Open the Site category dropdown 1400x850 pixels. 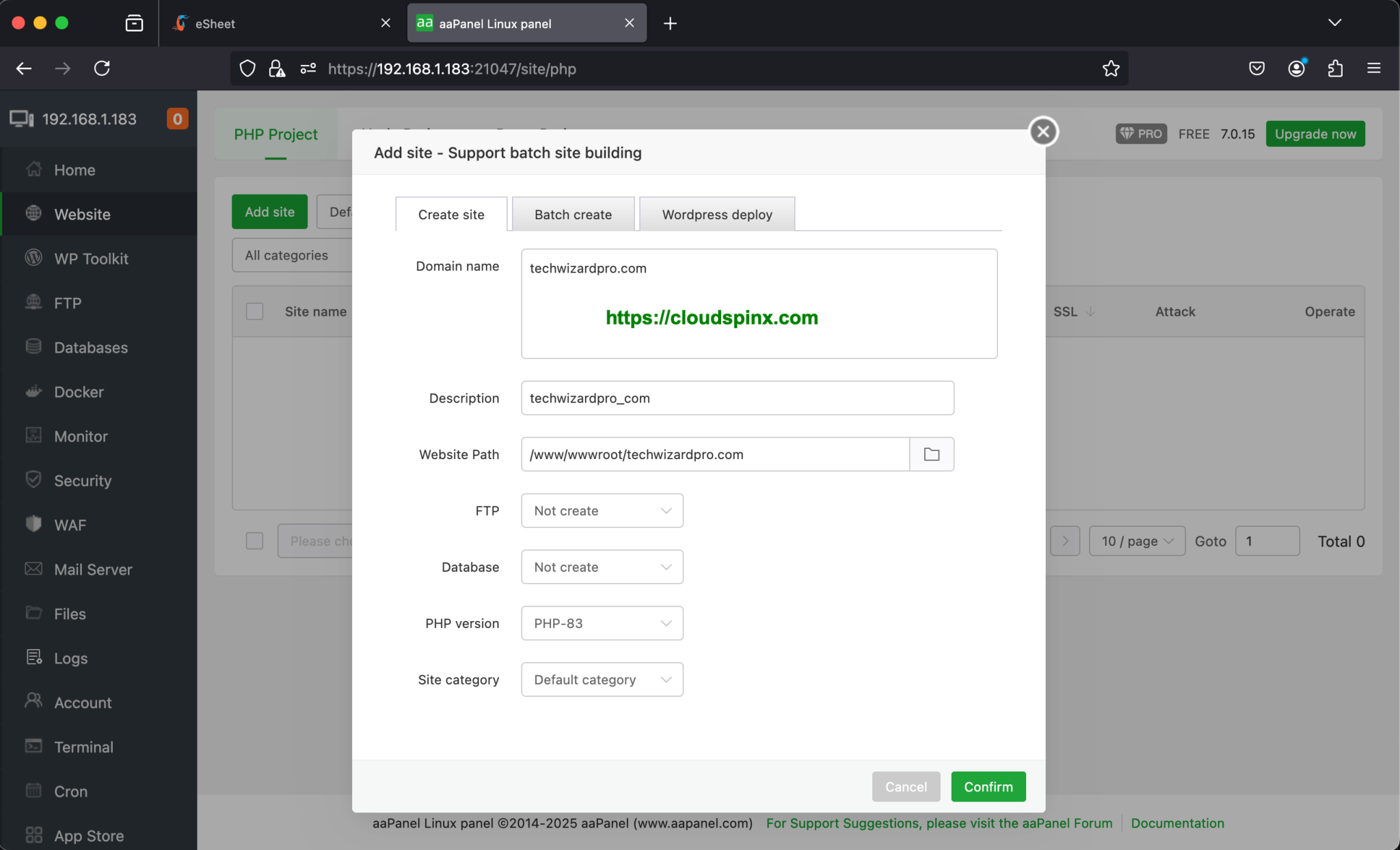[x=601, y=679]
